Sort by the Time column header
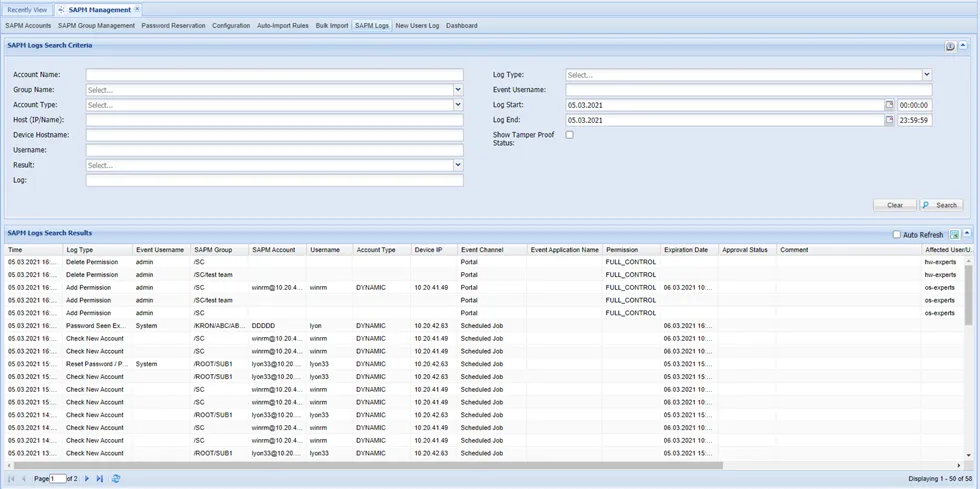 point(33,250)
